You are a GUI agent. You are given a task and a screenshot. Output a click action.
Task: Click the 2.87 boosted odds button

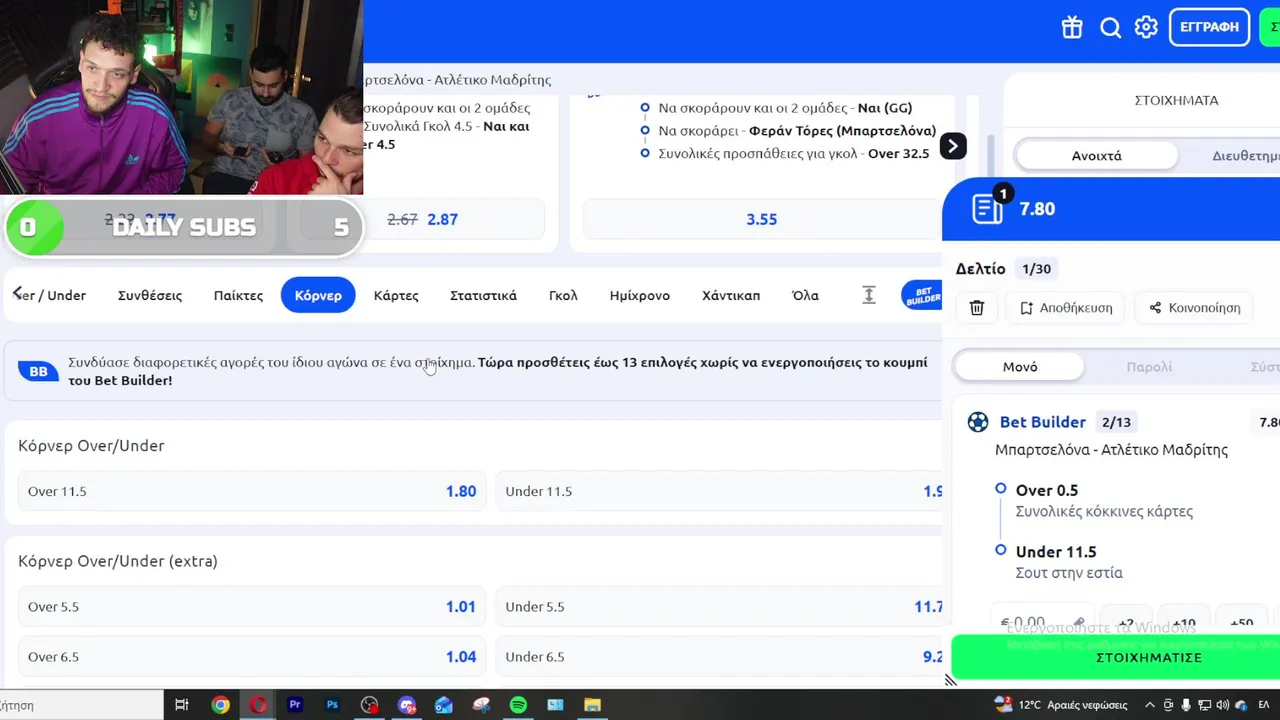[x=443, y=219]
